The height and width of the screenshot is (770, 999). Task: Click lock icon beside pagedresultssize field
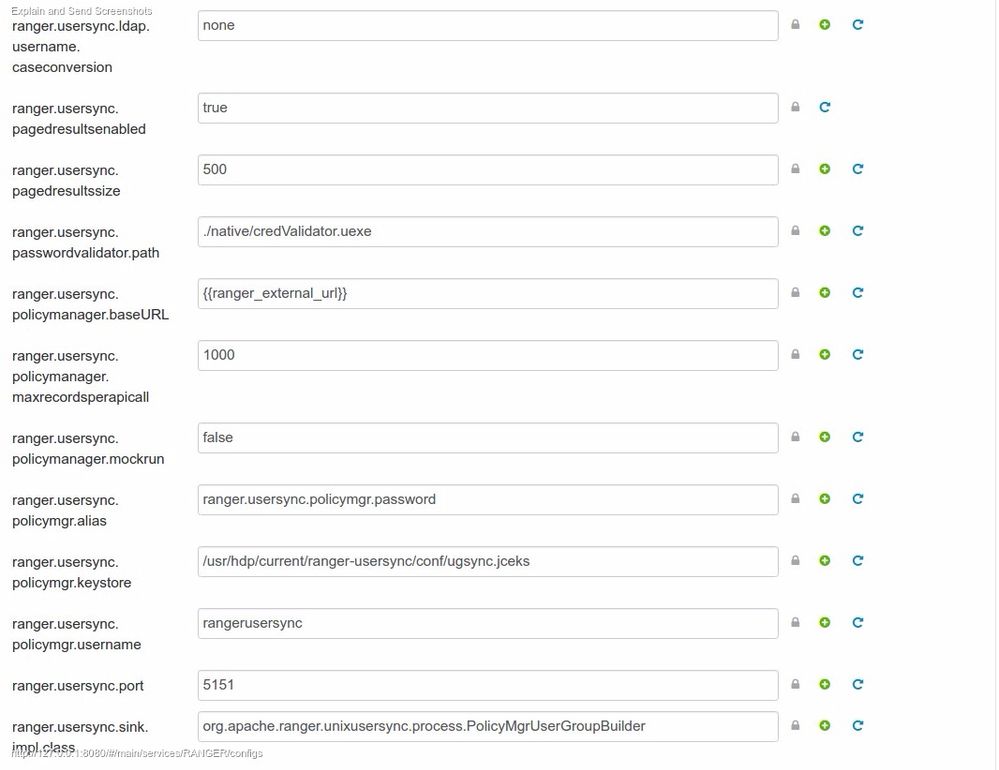pos(796,169)
